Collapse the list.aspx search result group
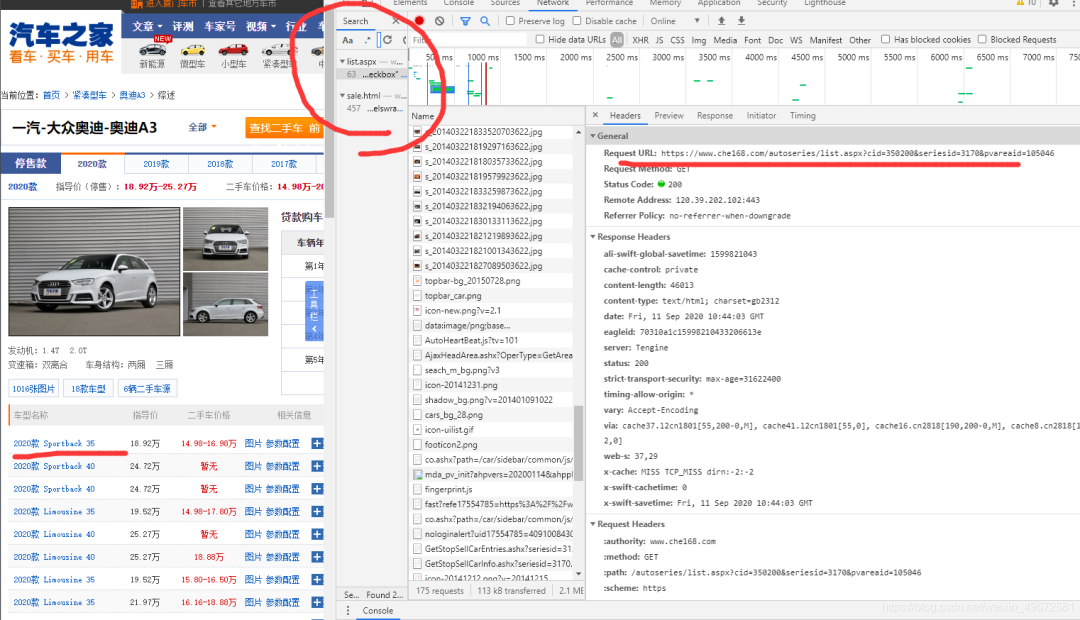The height and width of the screenshot is (620, 1080). (343, 62)
